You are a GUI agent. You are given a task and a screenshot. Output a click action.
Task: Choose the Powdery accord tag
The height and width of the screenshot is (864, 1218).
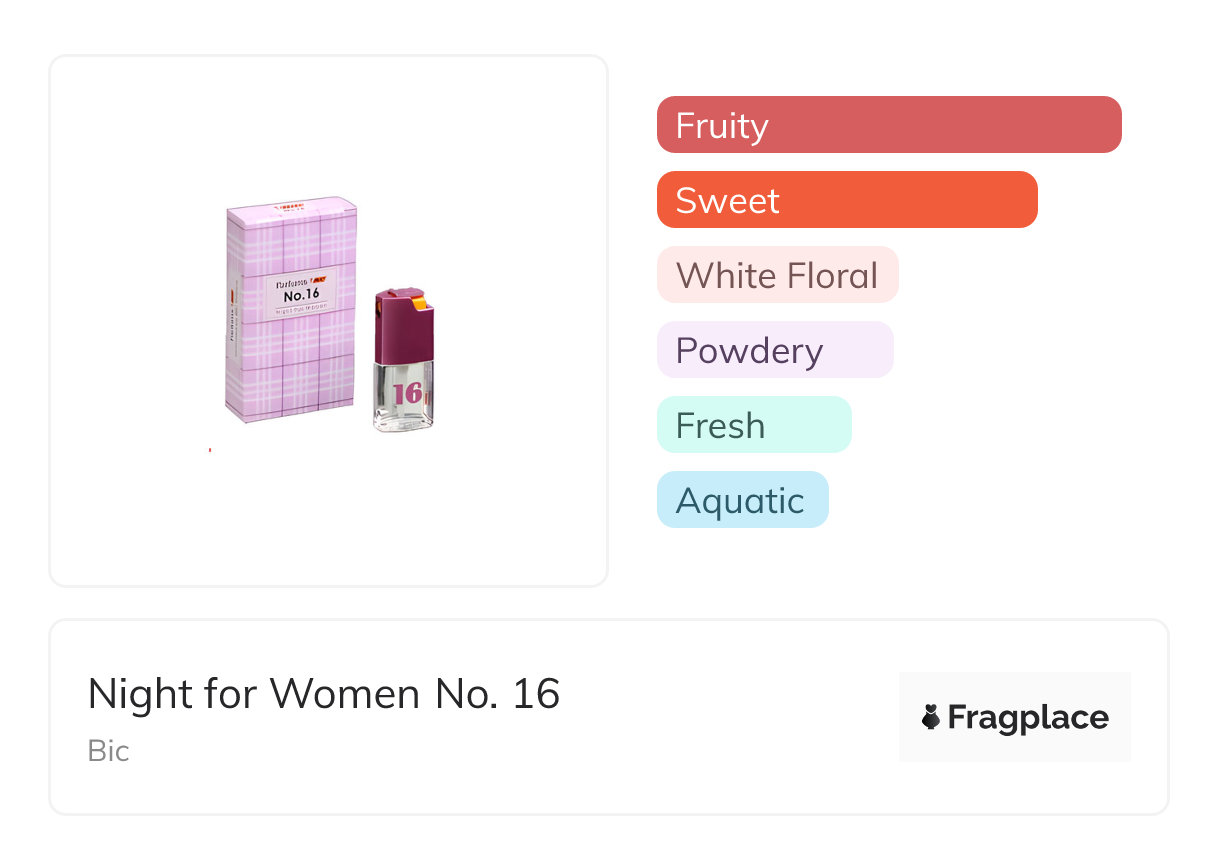click(x=774, y=350)
